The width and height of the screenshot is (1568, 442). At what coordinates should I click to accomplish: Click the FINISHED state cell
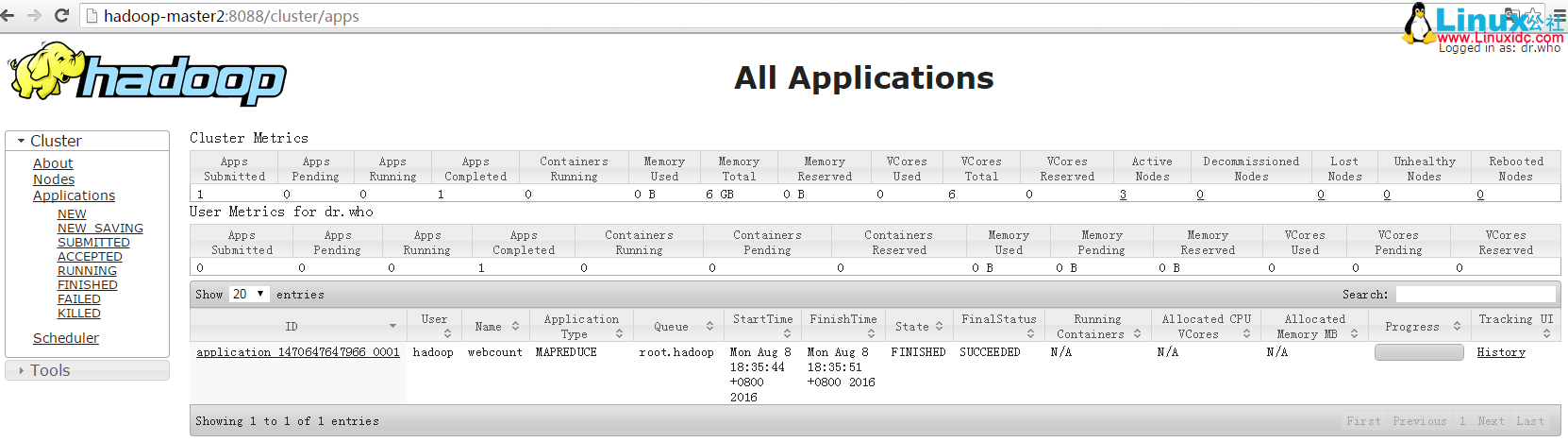coord(918,352)
